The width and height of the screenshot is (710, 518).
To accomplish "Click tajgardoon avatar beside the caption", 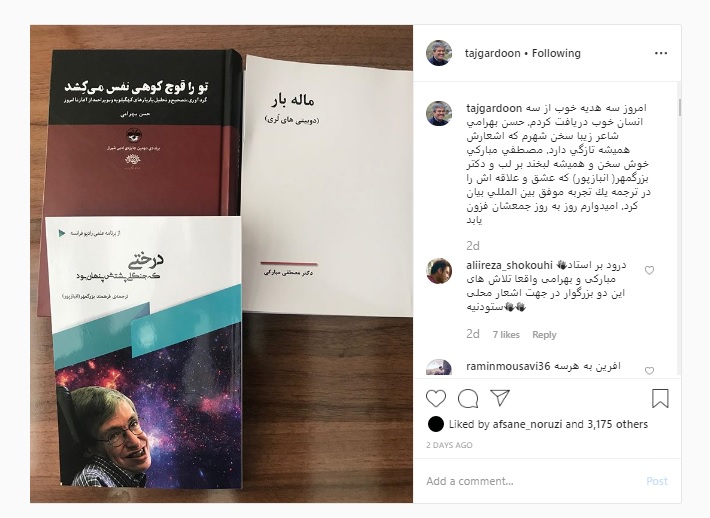I will (439, 113).
